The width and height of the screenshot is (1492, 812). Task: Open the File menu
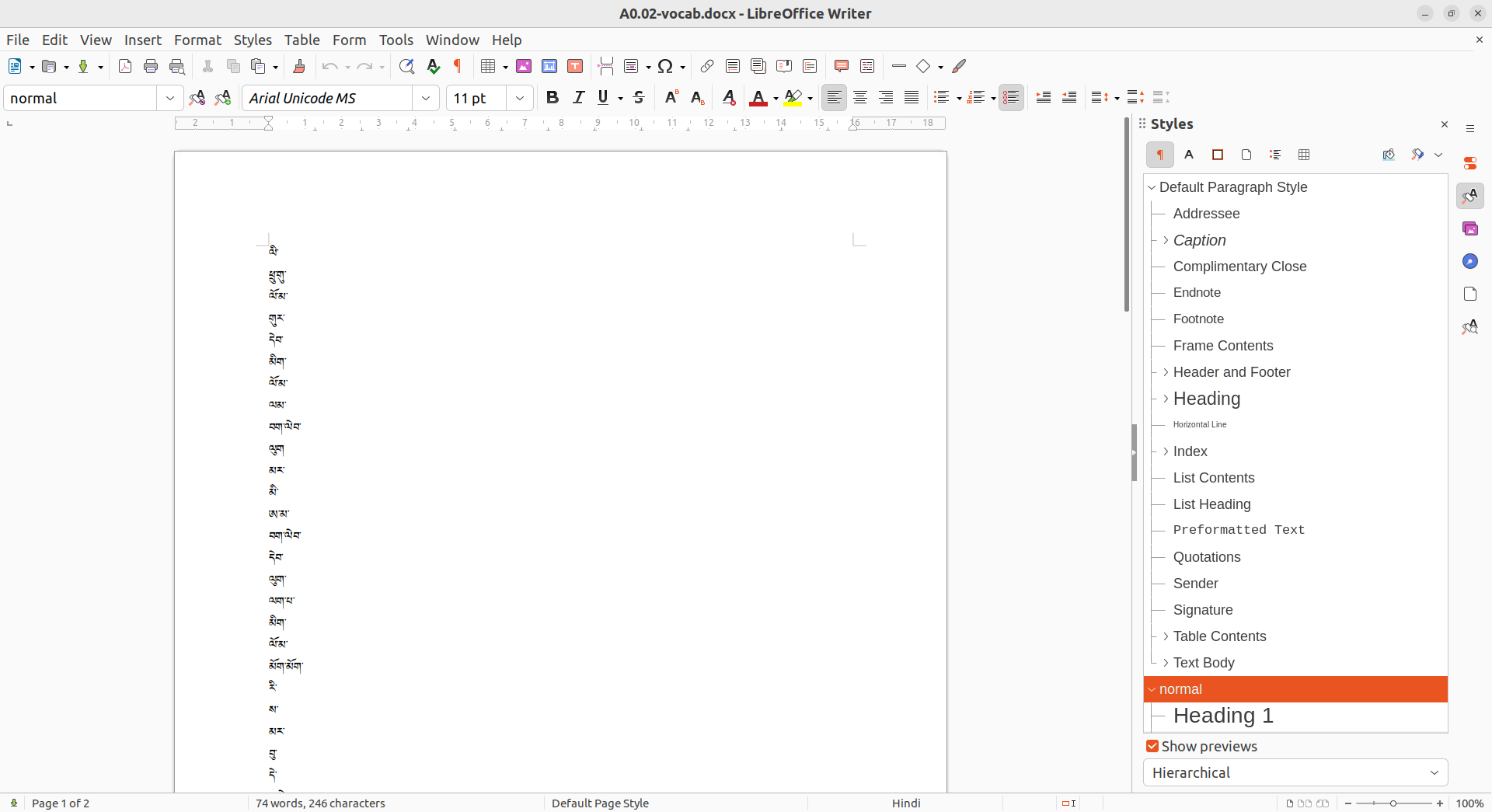18,40
